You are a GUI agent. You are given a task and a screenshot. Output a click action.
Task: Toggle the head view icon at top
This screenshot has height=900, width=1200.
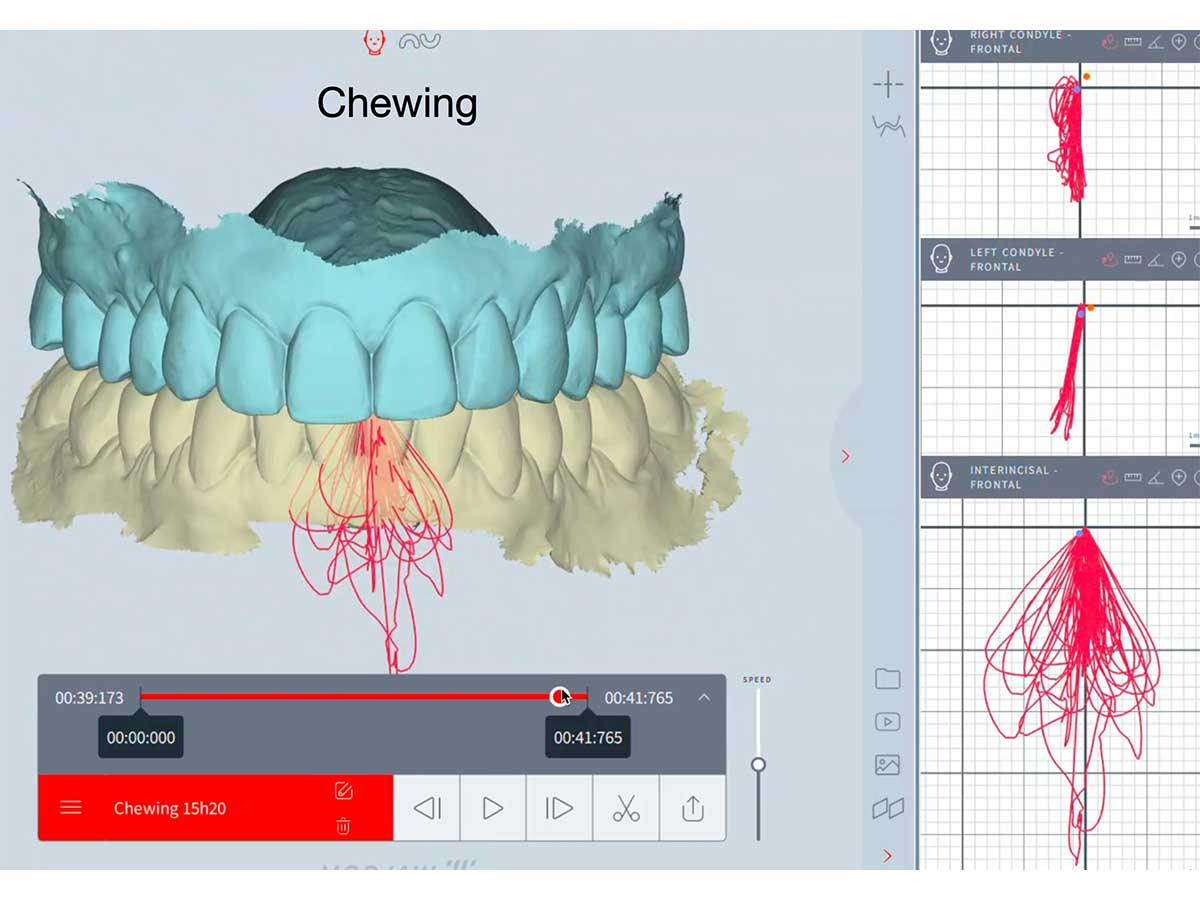pyautogui.click(x=375, y=41)
